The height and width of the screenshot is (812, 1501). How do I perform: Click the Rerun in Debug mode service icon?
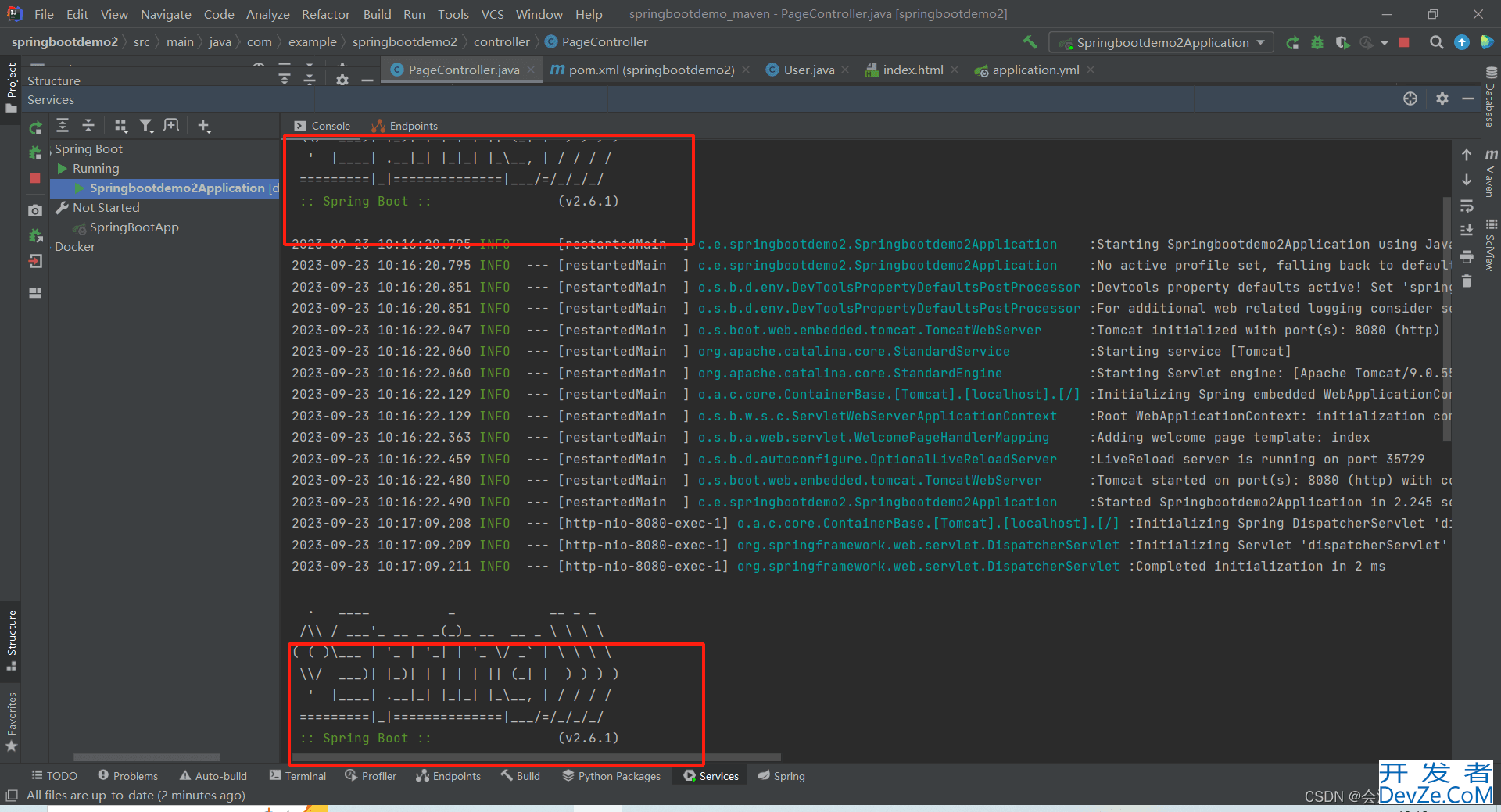pyautogui.click(x=35, y=152)
